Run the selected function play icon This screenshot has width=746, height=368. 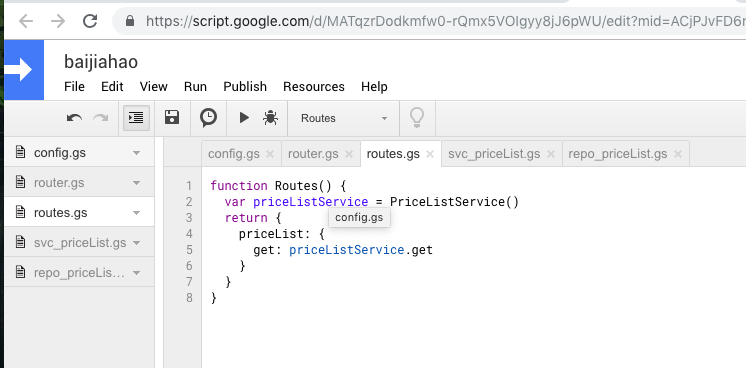244,118
